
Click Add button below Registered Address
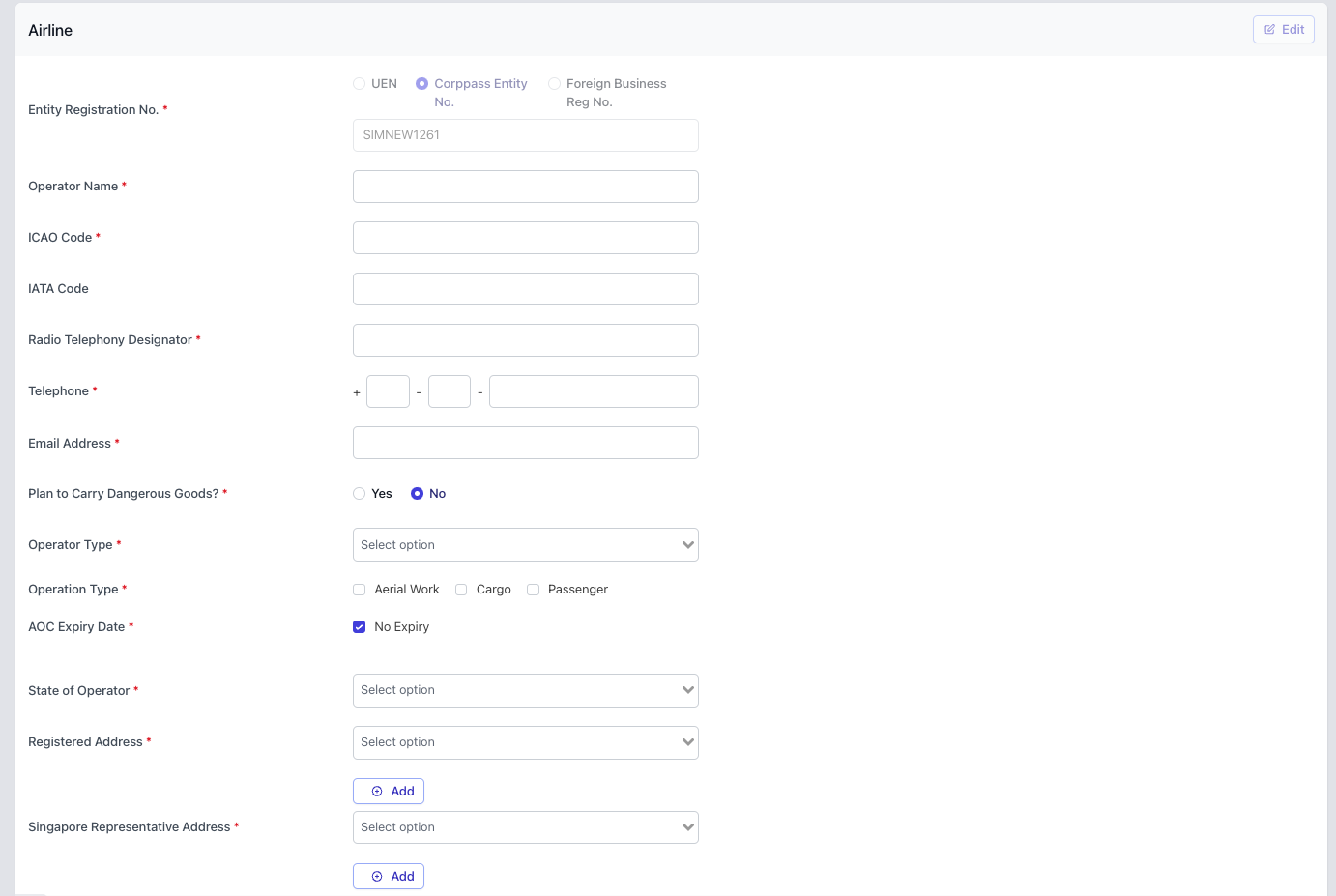389,792
